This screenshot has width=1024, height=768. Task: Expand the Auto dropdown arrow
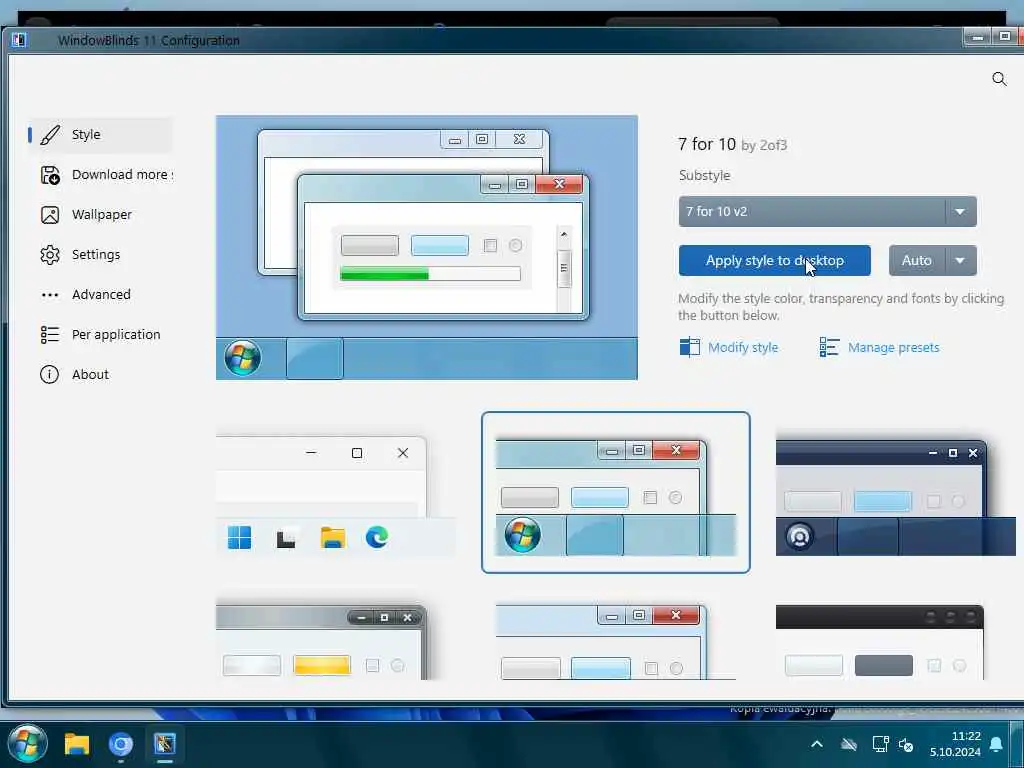point(960,261)
